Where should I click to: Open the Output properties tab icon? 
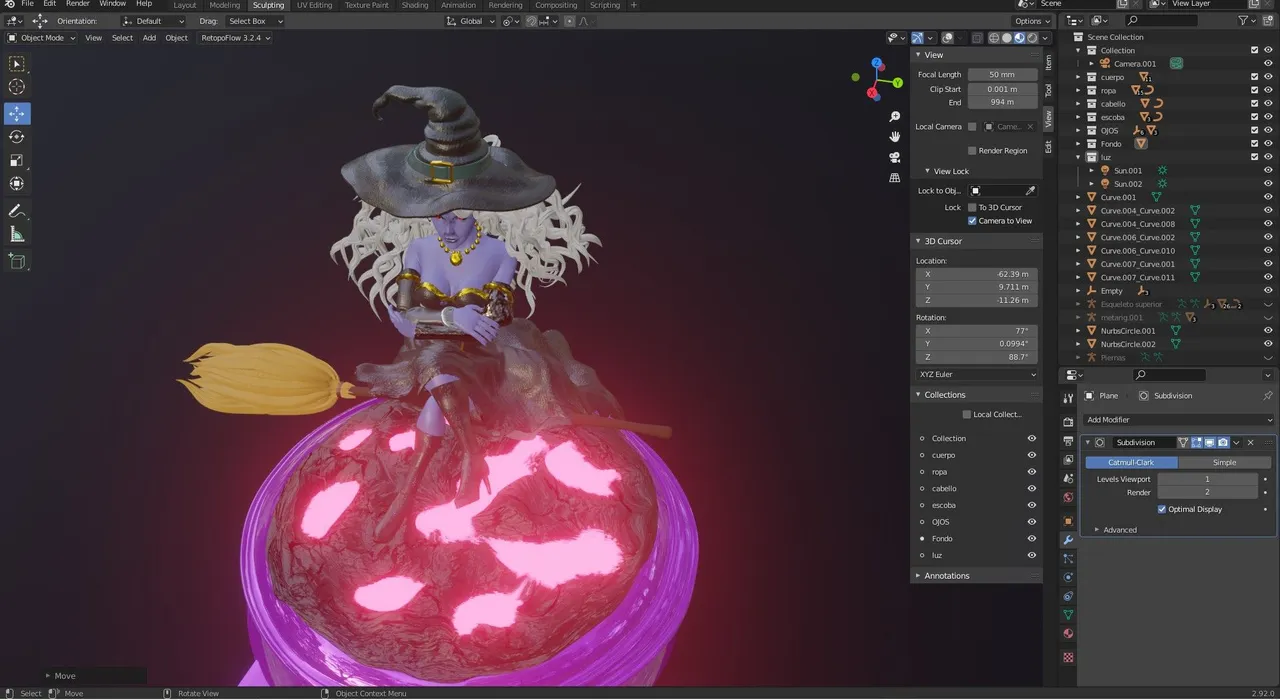tap(1068, 441)
